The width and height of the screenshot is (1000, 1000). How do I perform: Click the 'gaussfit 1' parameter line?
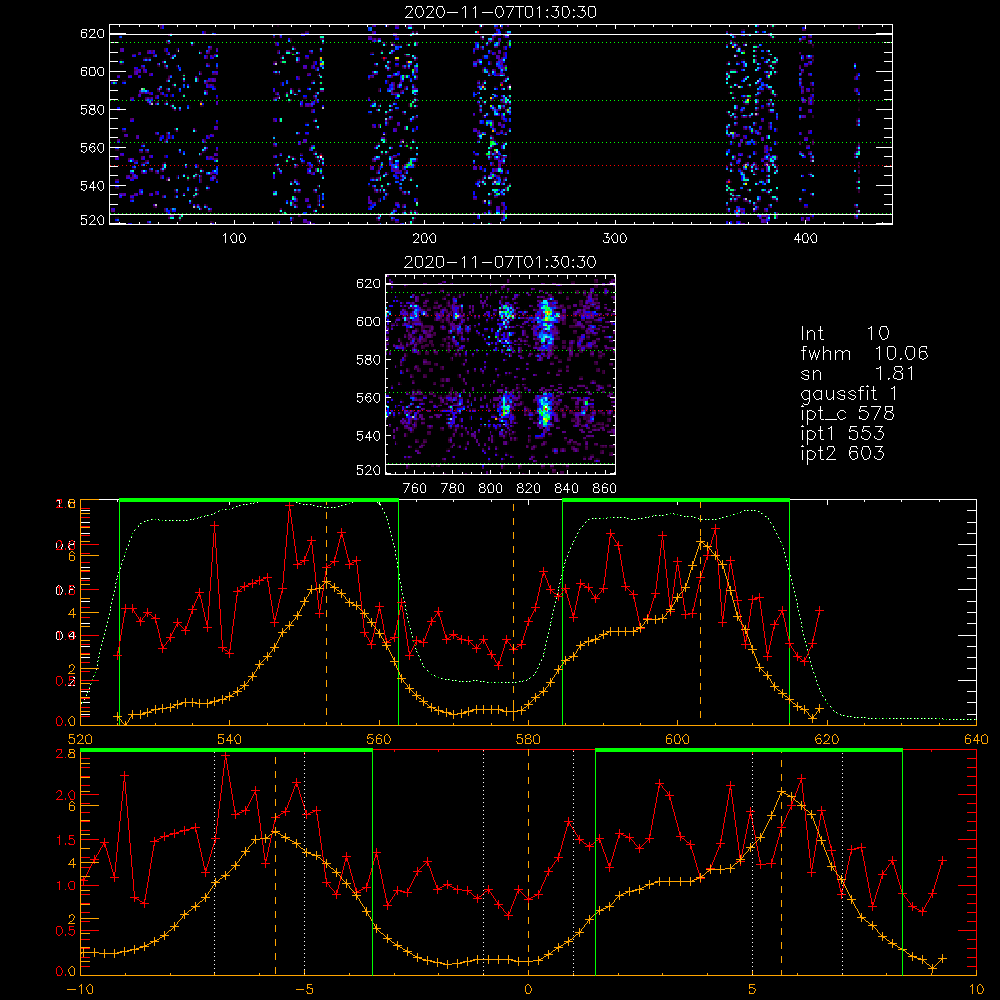pos(849,393)
